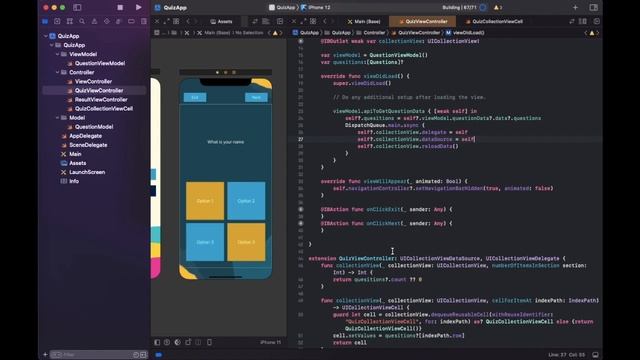
Task: Toggle the document outline in storyboard canvas
Action: (x=157, y=342)
